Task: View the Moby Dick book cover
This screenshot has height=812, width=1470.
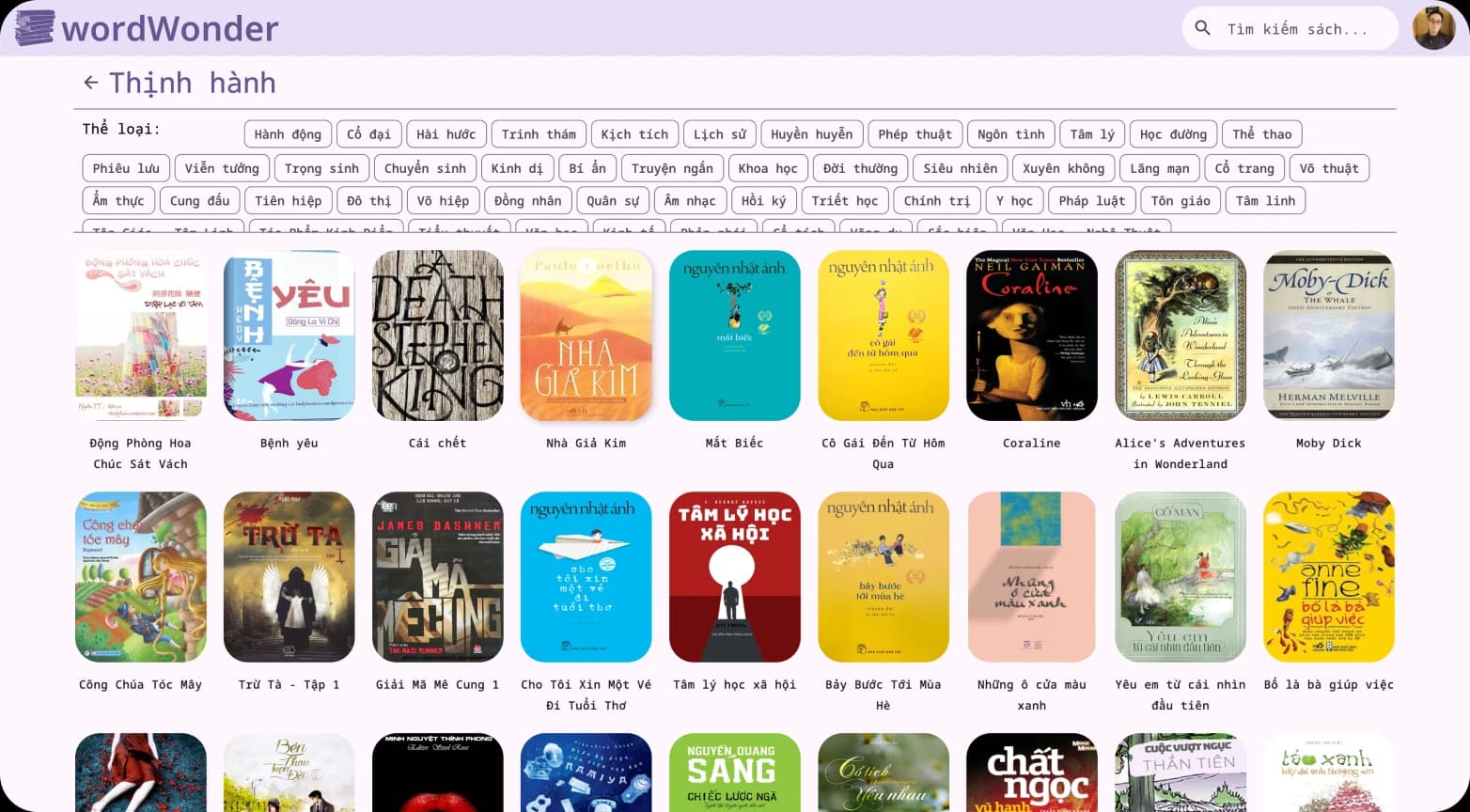Action: coord(1328,336)
